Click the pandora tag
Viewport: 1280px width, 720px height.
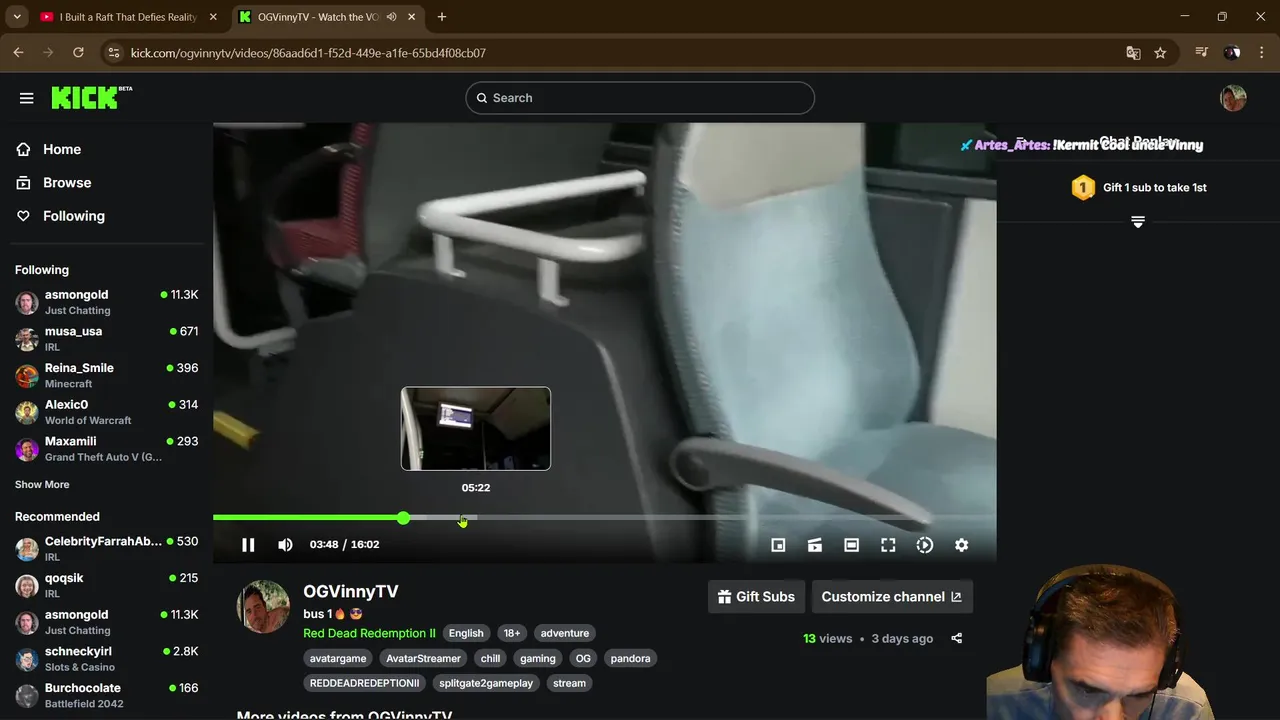630,658
